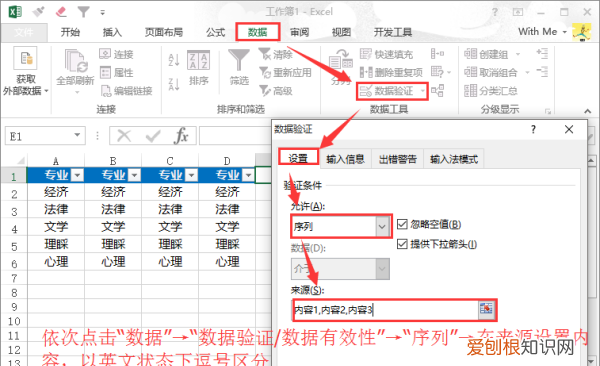The image size is (600, 366).
Task: Switch to the 页面布局 ribbon tab
Action: point(164,32)
